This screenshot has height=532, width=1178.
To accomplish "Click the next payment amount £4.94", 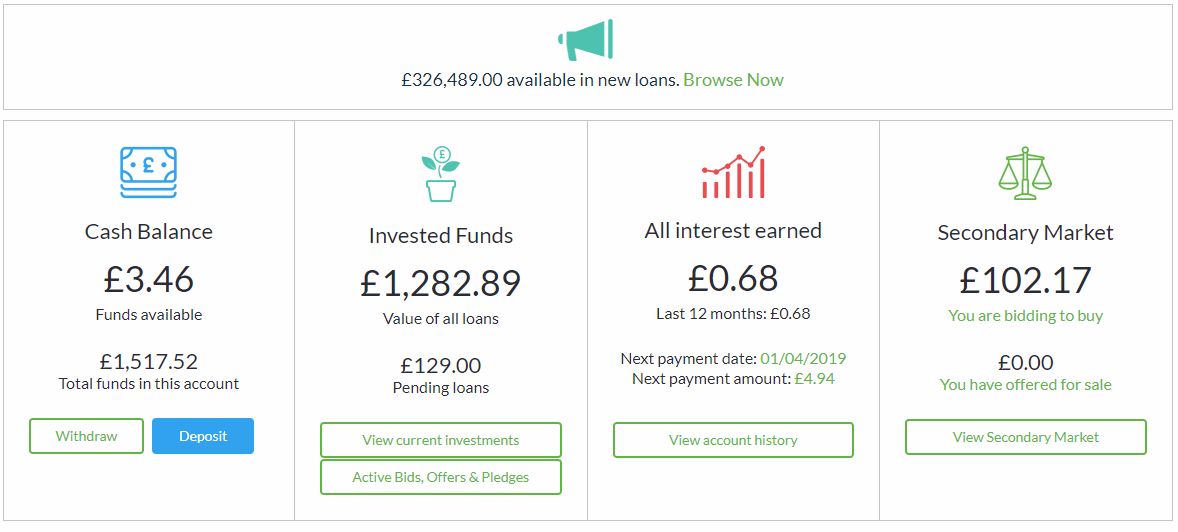I will click(814, 379).
